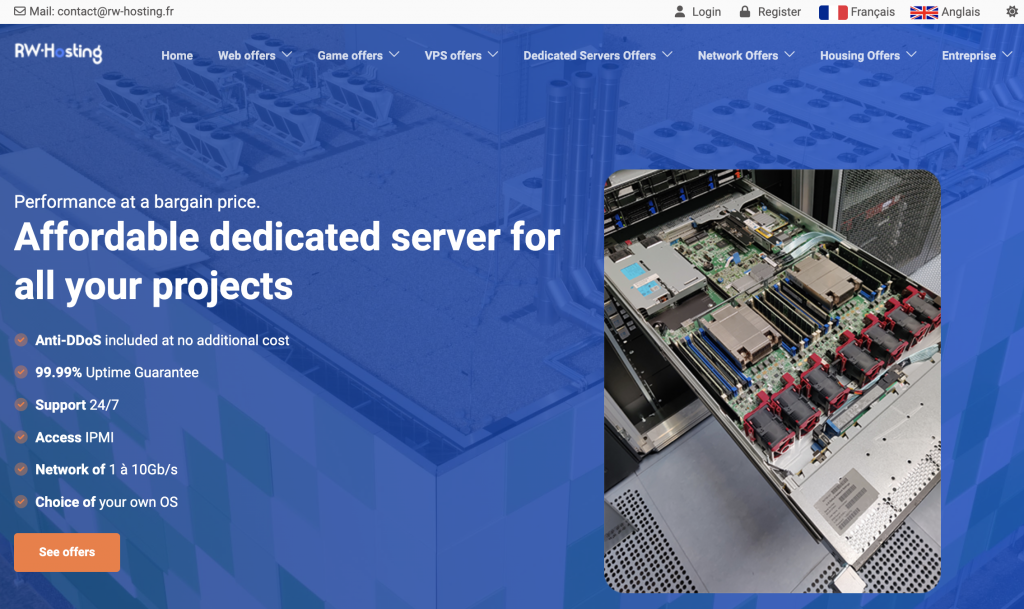Click the Access IPMI checkmark icon

[21, 437]
